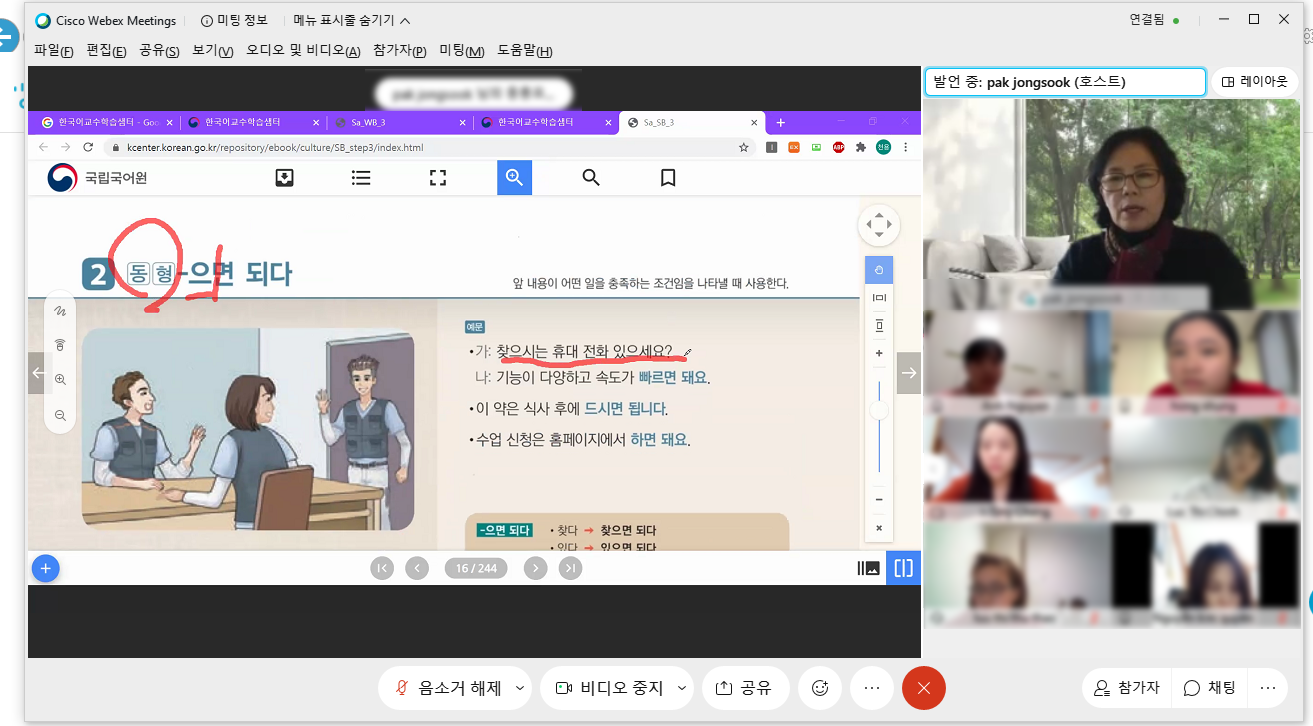Click the plus button above the zoom slider
Viewport: 1313px width, 726px height.
(879, 353)
